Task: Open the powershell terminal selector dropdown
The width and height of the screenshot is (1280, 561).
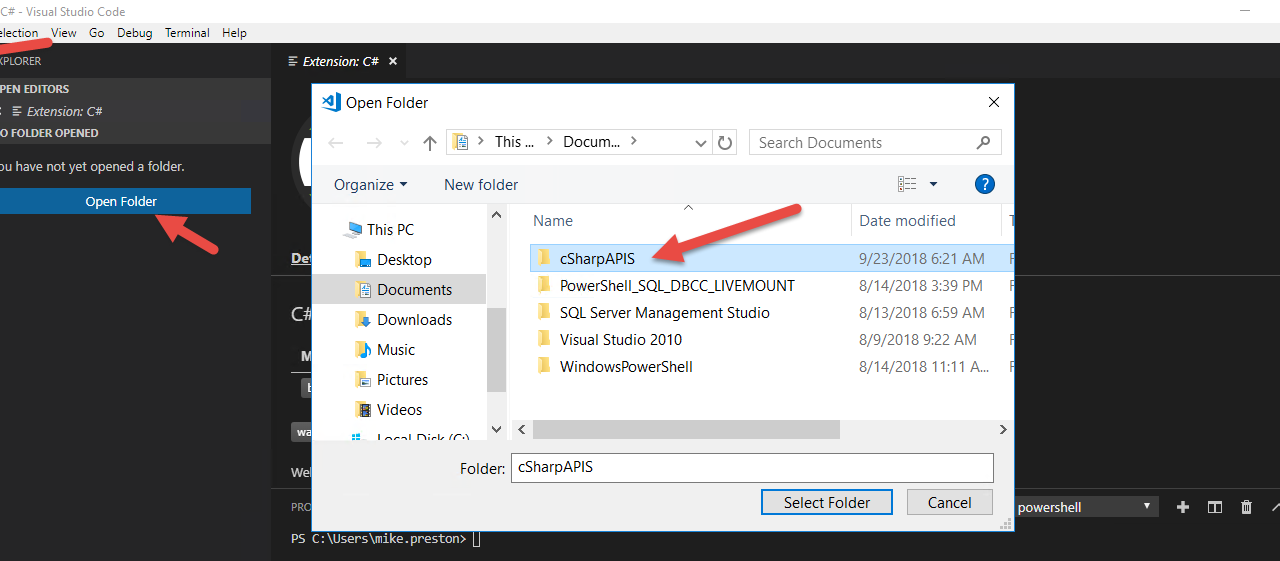Action: 1085,507
